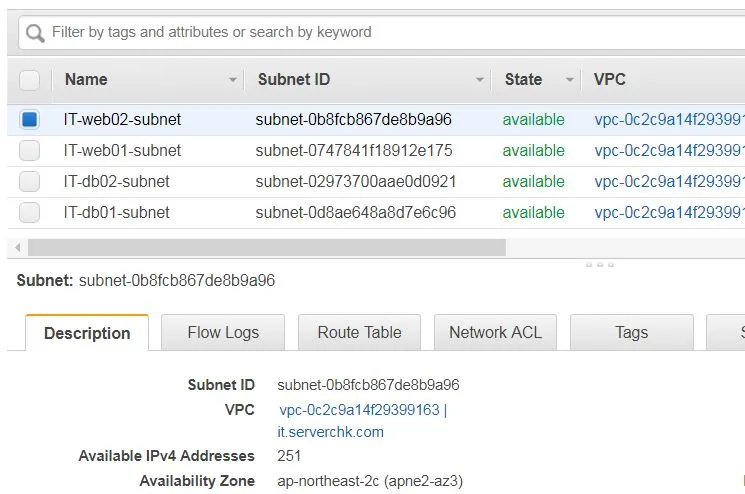Open the State column dropdown arrow
The height and width of the screenshot is (494, 745).
tap(569, 80)
